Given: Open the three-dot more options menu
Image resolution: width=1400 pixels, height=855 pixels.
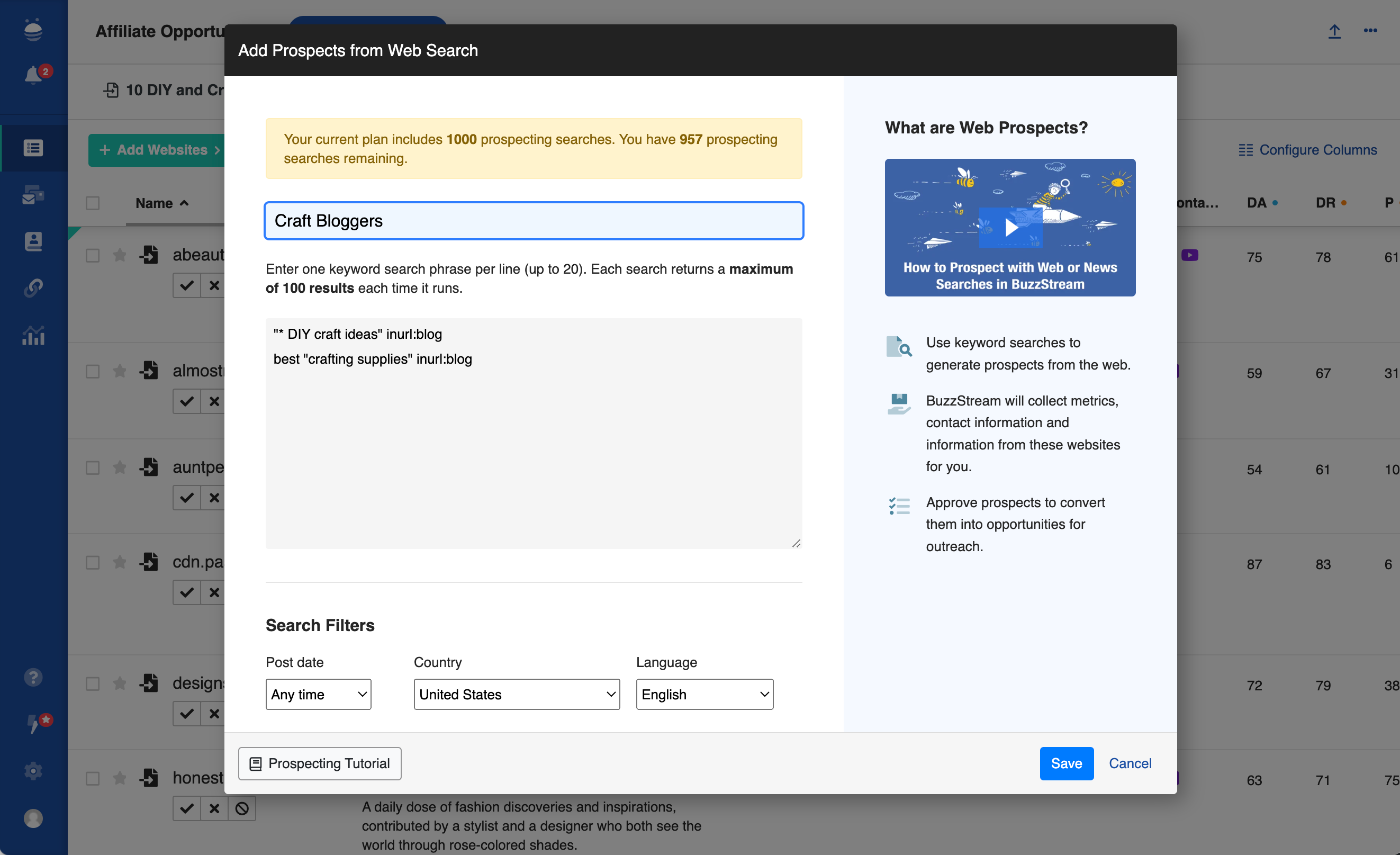Looking at the screenshot, I should [1370, 31].
